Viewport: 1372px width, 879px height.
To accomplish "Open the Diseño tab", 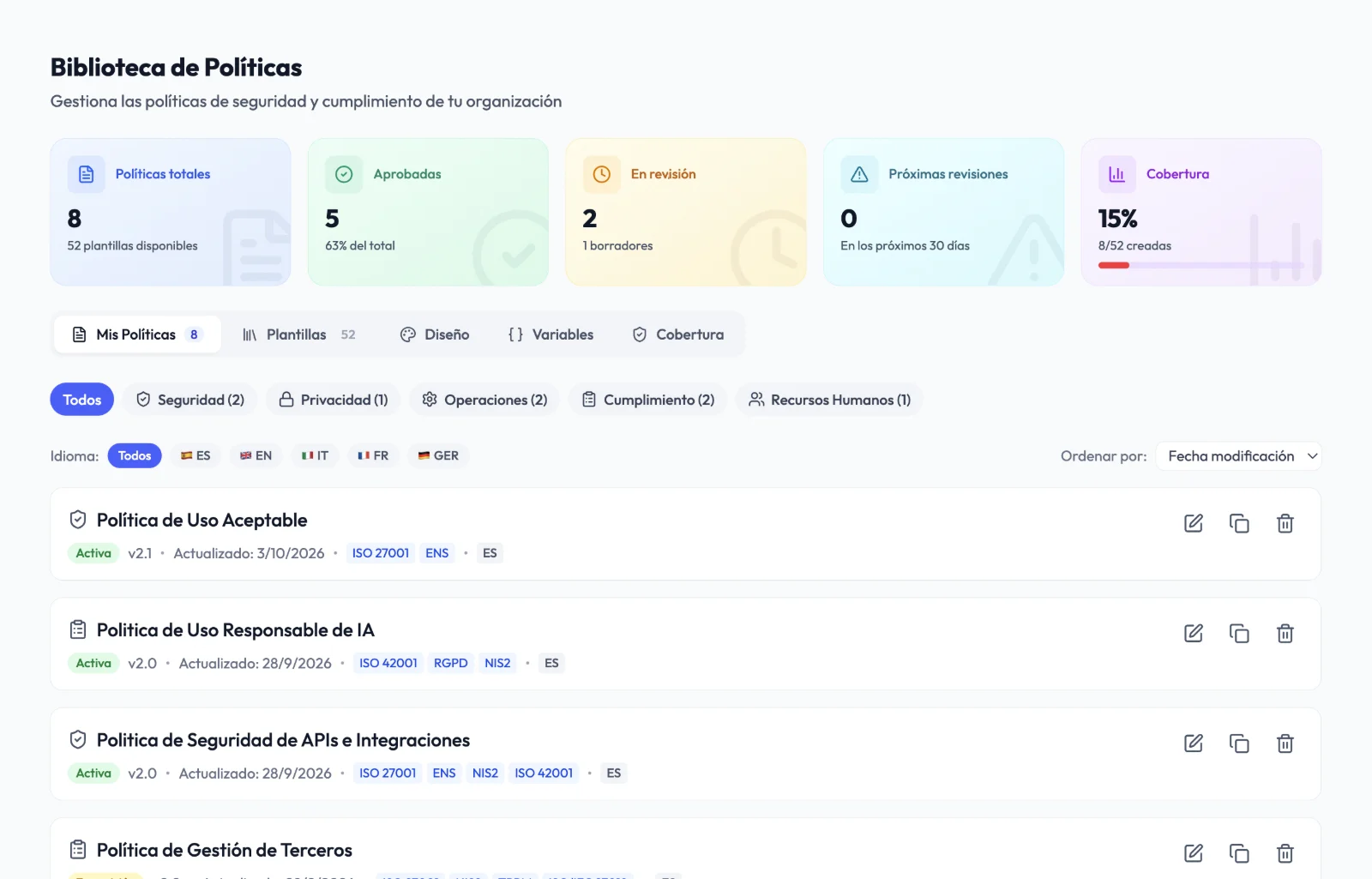I will click(x=435, y=334).
